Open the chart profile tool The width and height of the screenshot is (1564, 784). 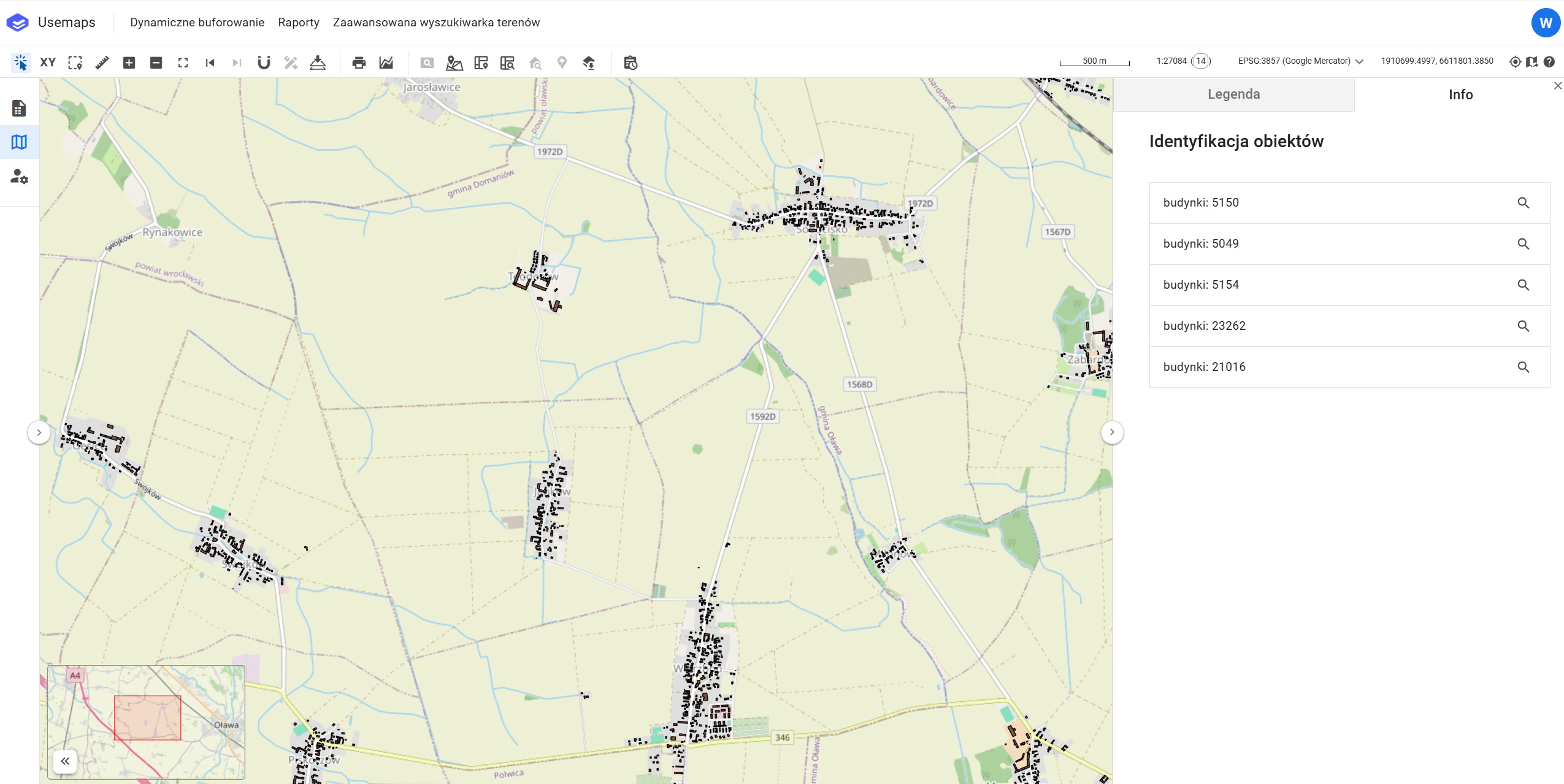click(386, 63)
